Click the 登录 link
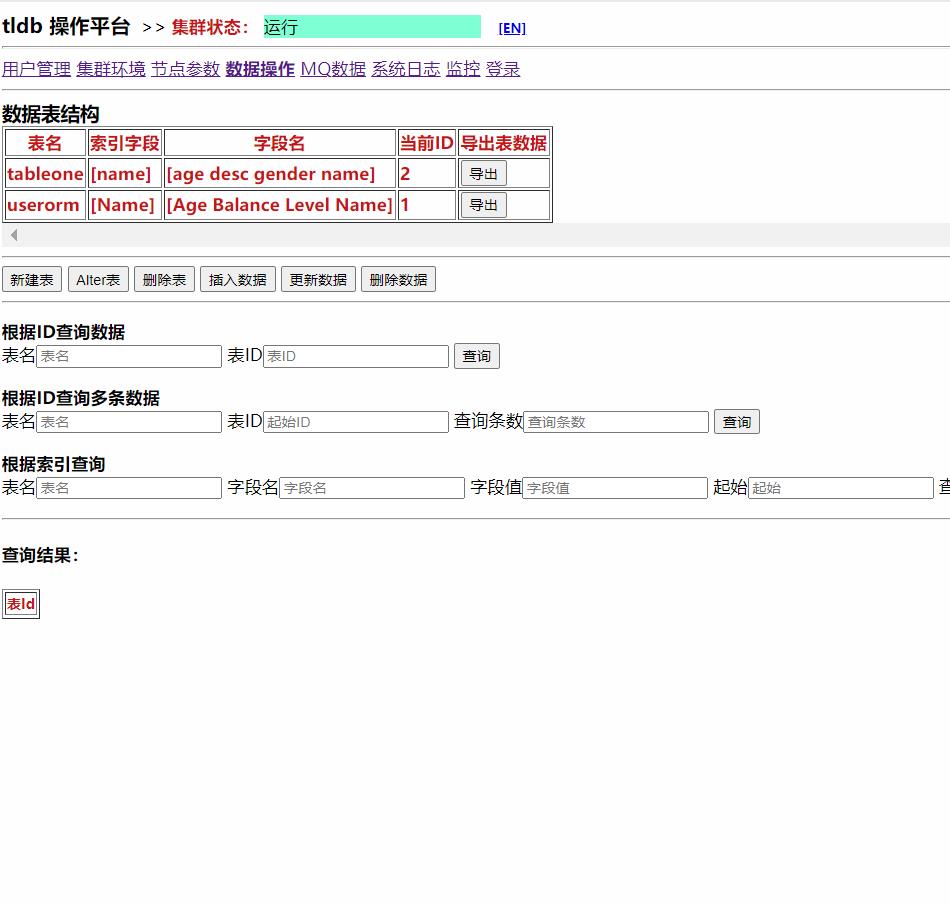The image size is (950, 904). click(x=503, y=69)
